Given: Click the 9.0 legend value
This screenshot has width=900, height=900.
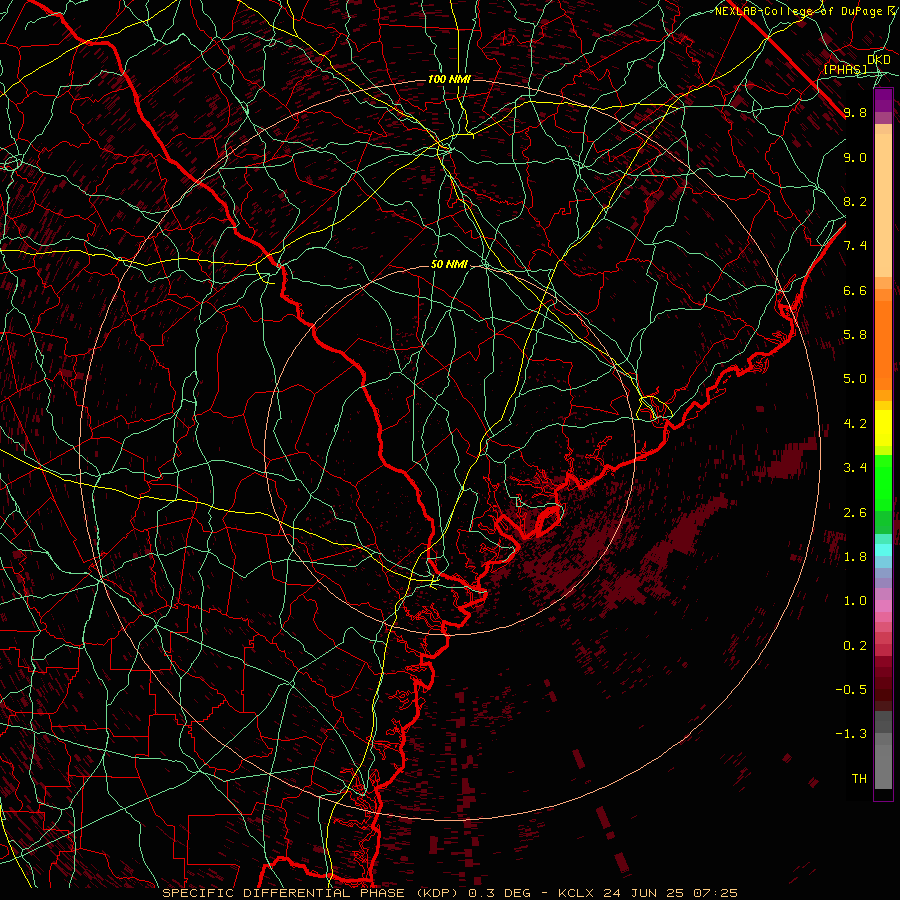Looking at the screenshot, I should click(855, 157).
